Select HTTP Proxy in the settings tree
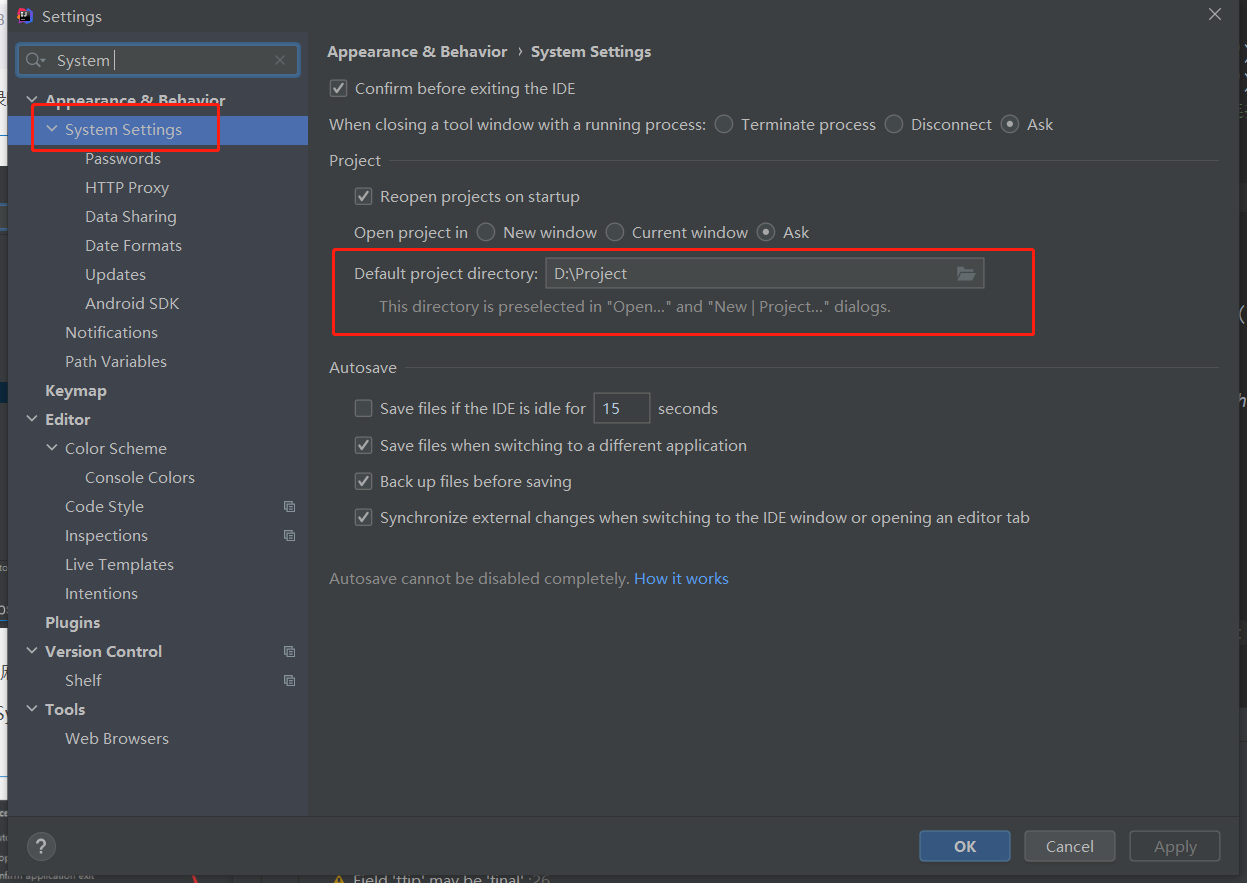 [126, 188]
